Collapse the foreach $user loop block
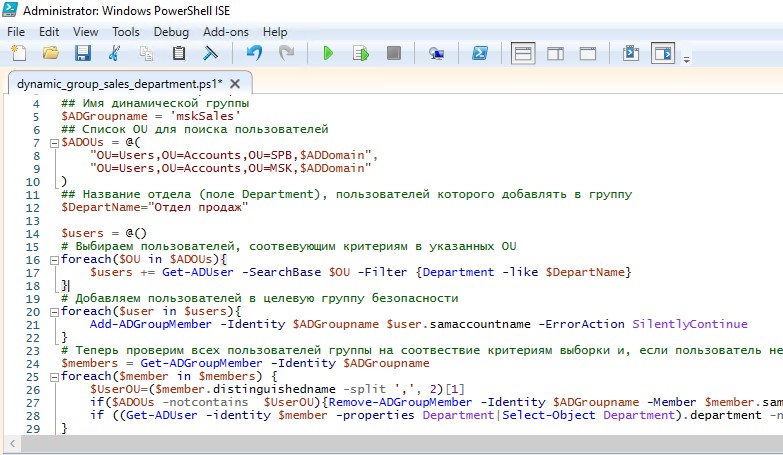Image resolution: width=783 pixels, height=455 pixels. (x=54, y=312)
